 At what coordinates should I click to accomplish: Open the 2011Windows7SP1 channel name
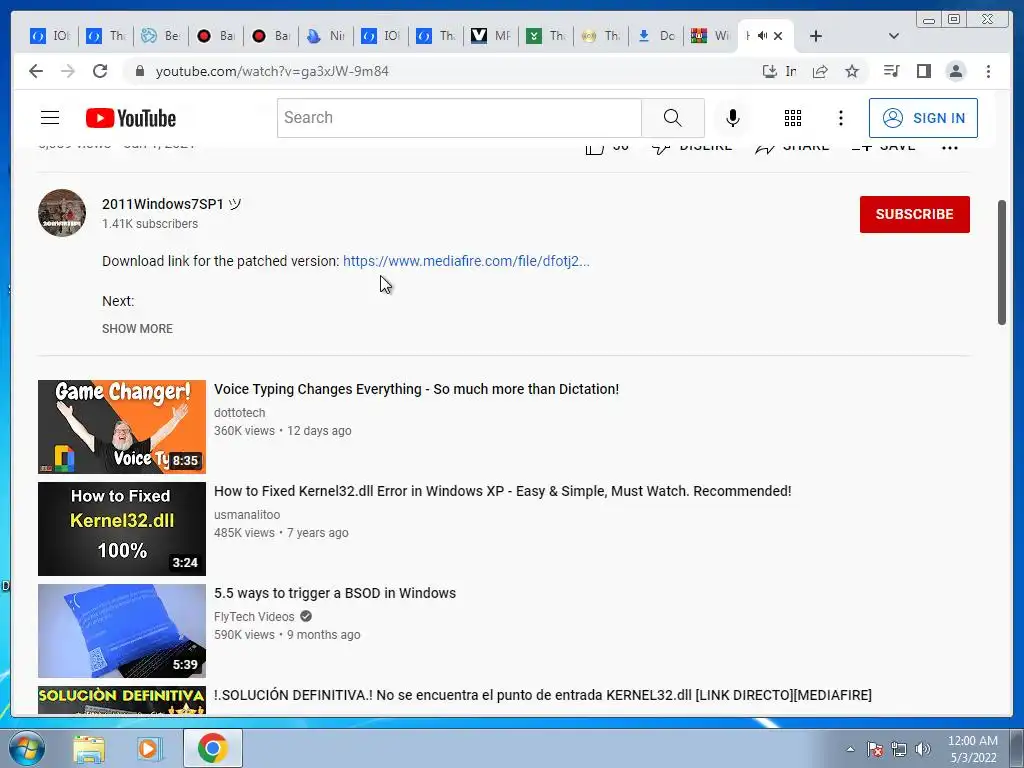click(171, 204)
